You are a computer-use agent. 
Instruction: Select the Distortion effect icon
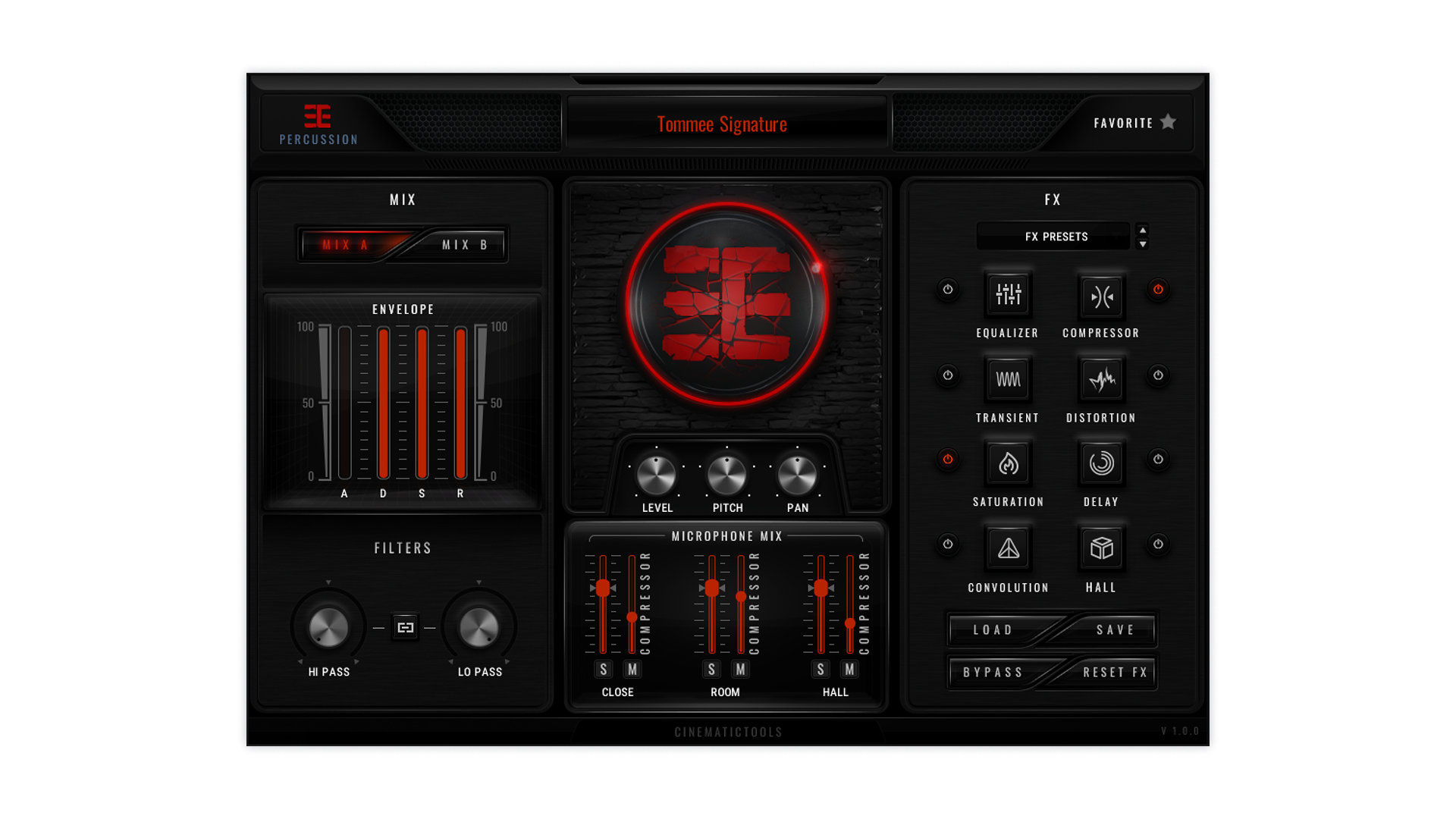(x=1101, y=379)
